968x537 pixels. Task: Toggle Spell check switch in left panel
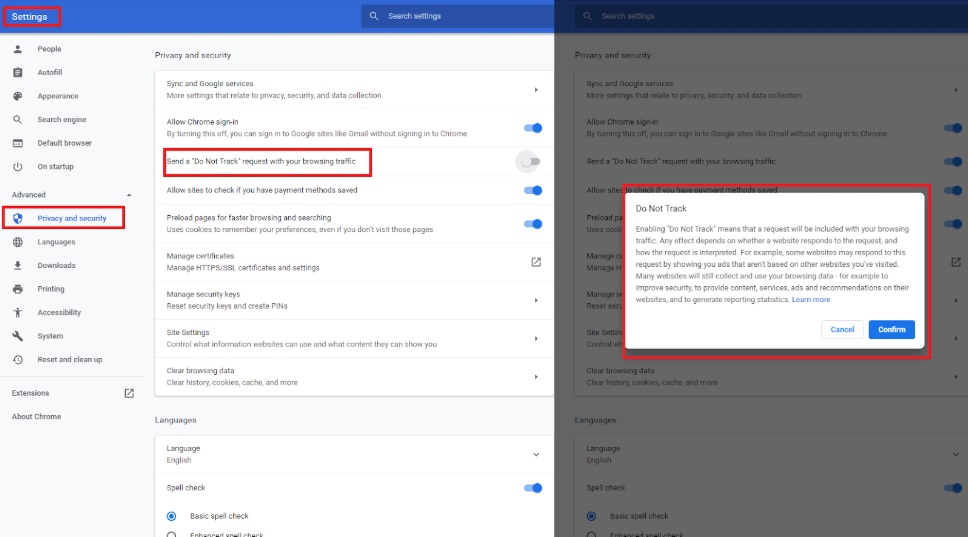pos(533,488)
